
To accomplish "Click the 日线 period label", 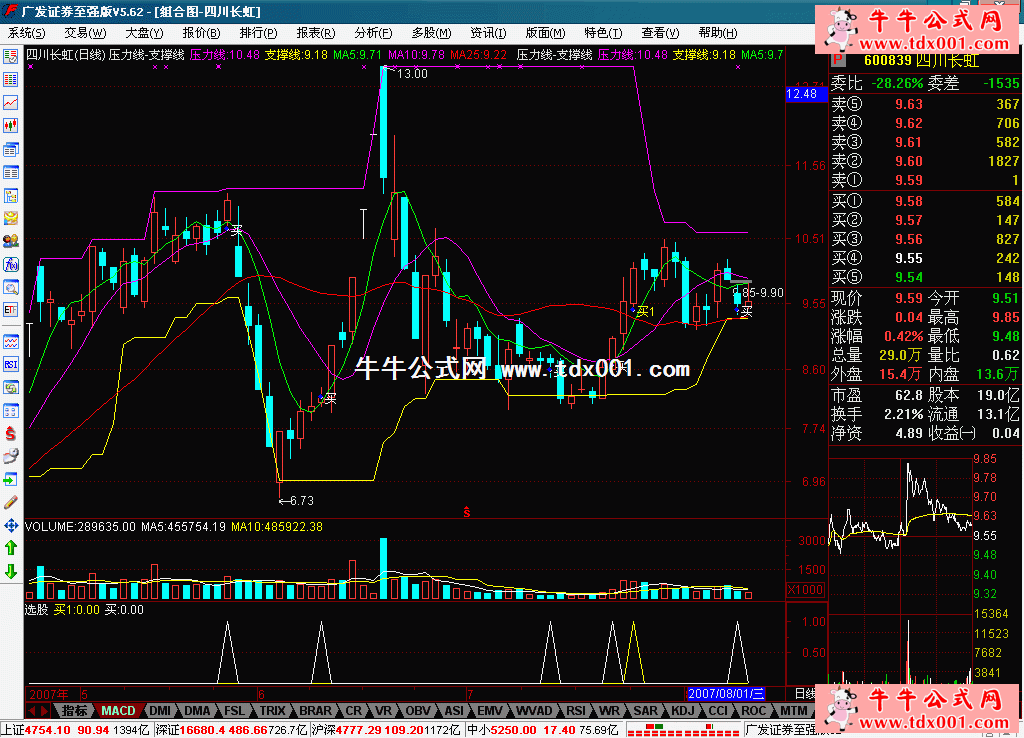I will tap(804, 694).
